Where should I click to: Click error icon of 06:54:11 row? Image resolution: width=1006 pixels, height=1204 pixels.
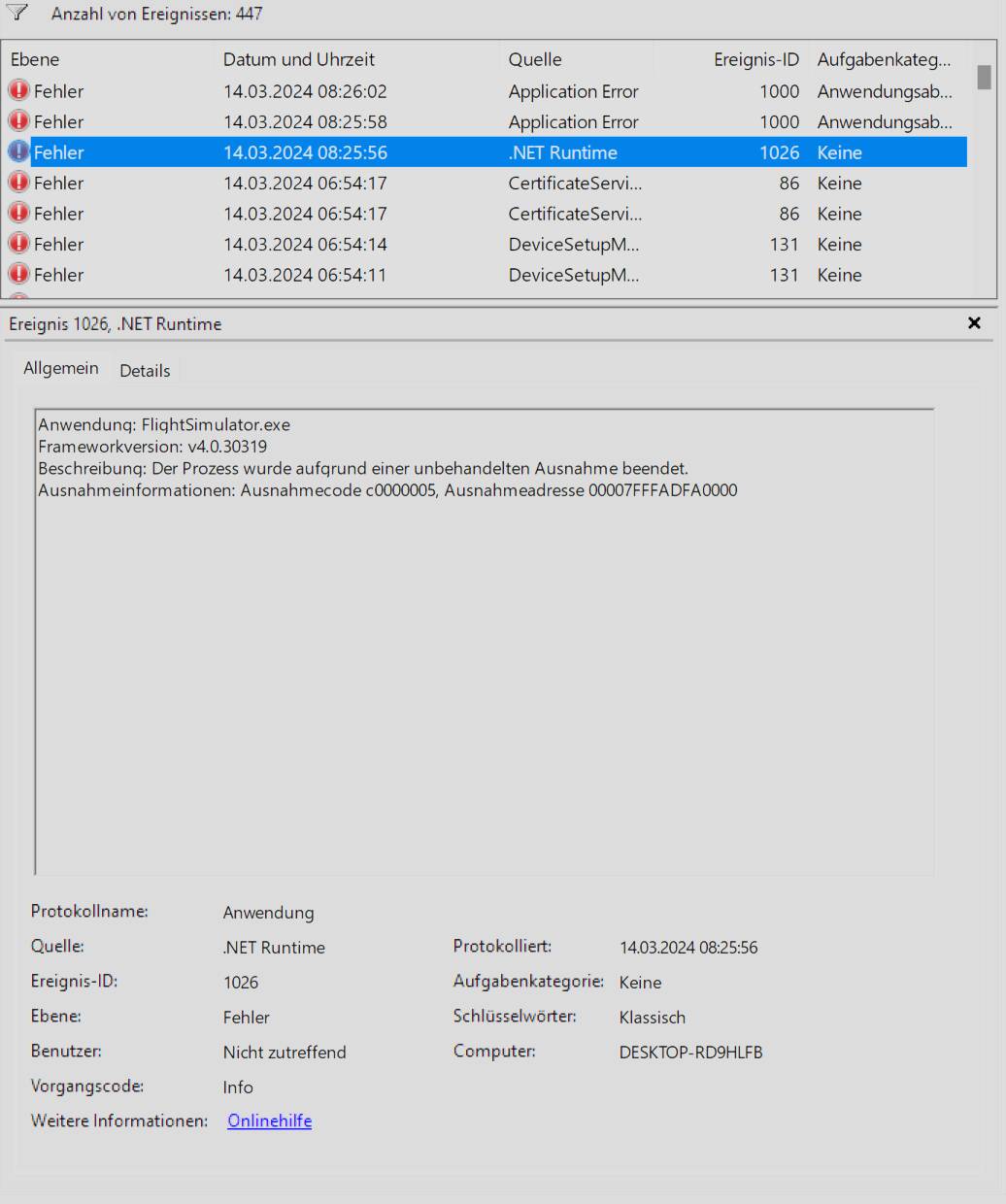coord(18,275)
